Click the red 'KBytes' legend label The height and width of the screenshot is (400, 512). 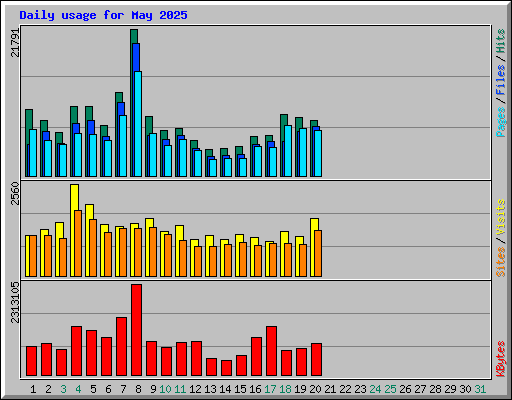tap(501, 359)
